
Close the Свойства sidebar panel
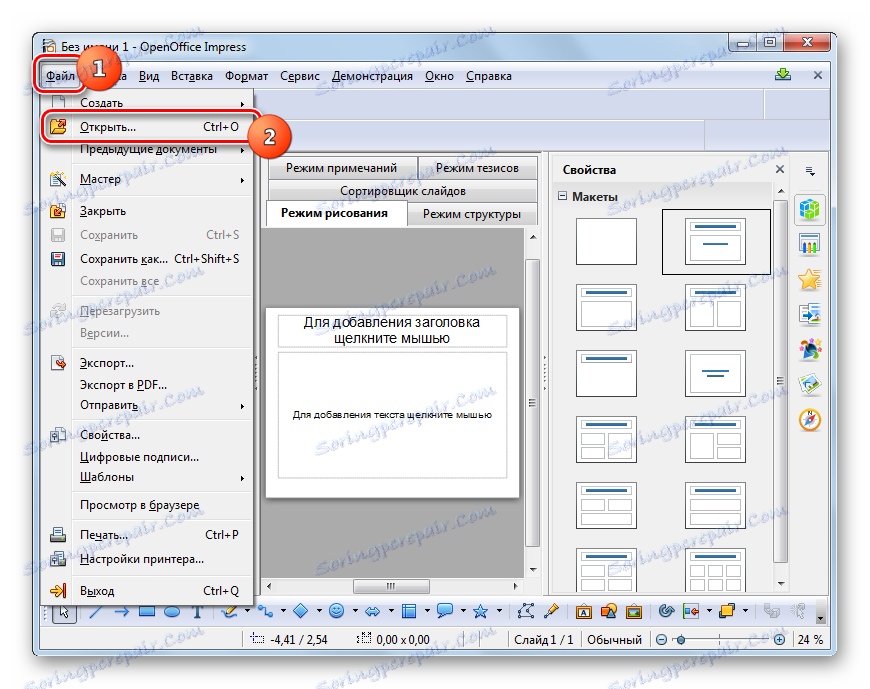[780, 169]
